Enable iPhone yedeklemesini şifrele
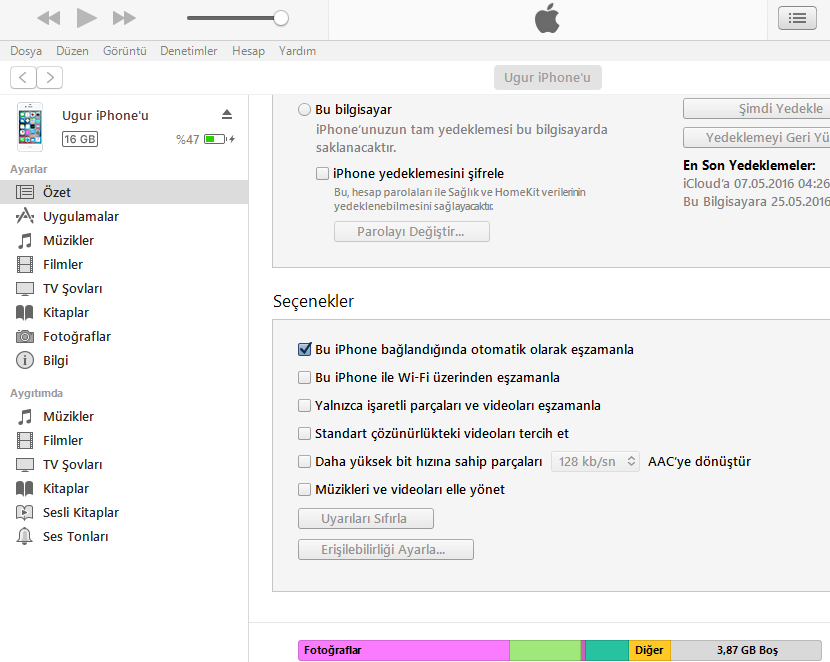 coord(322,172)
